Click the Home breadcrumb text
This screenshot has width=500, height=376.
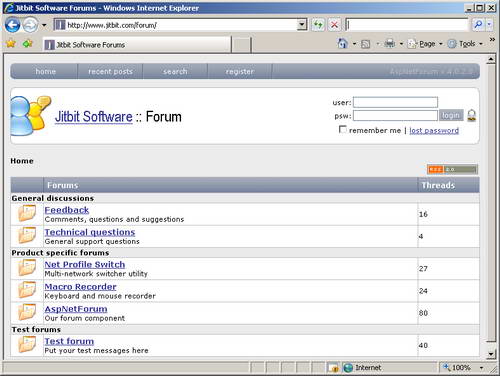[x=22, y=161]
